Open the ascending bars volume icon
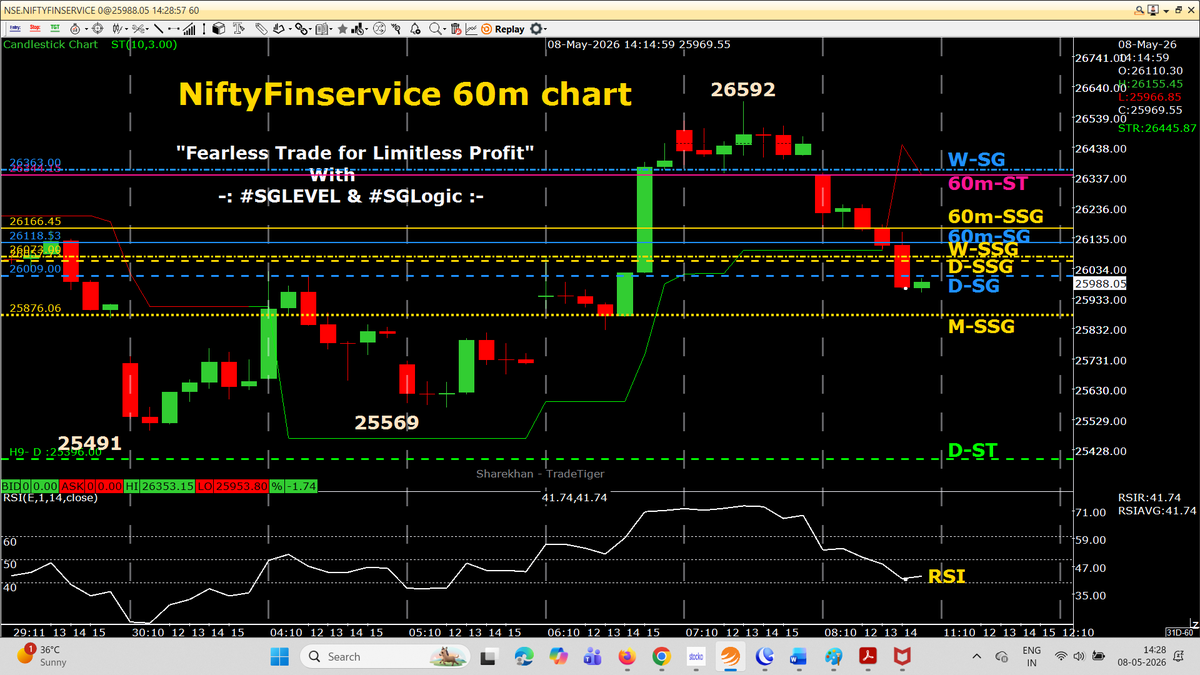The image size is (1200, 675). pyautogui.click(x=189, y=29)
